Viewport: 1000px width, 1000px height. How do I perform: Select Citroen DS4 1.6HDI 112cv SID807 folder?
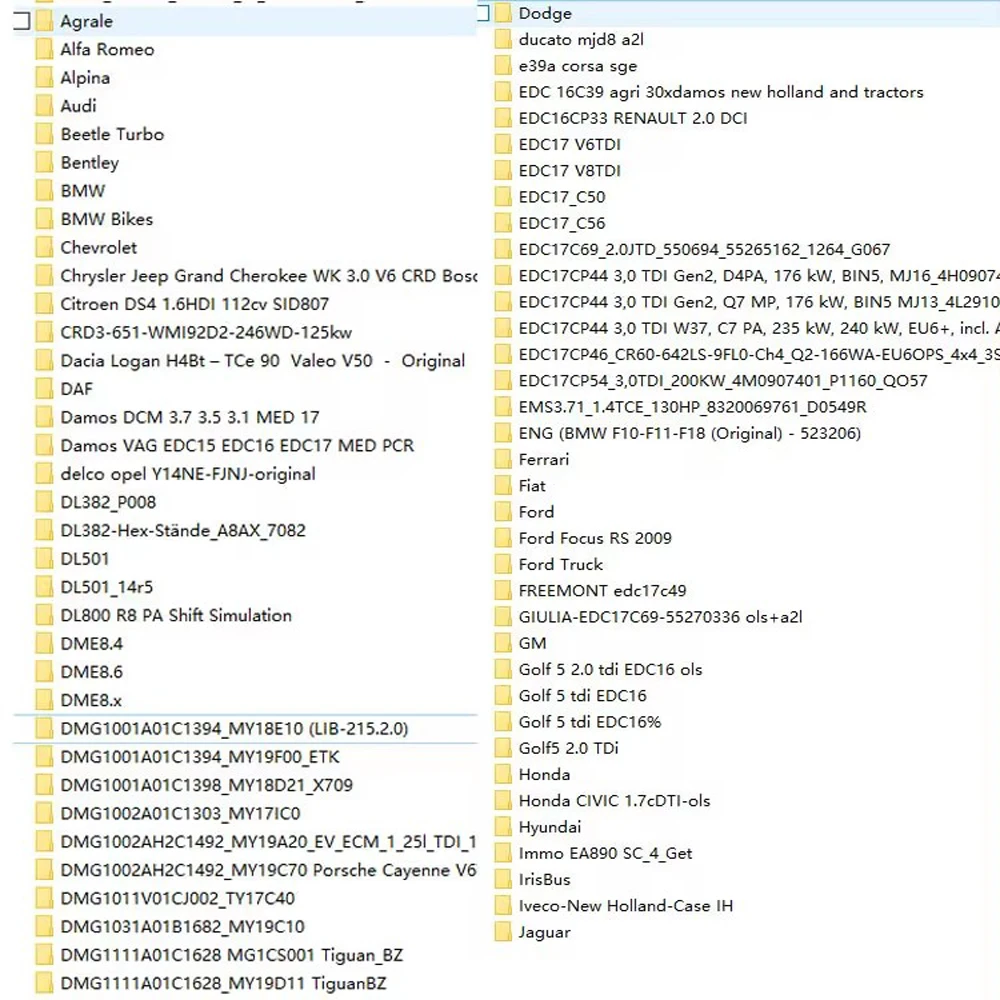click(x=195, y=304)
